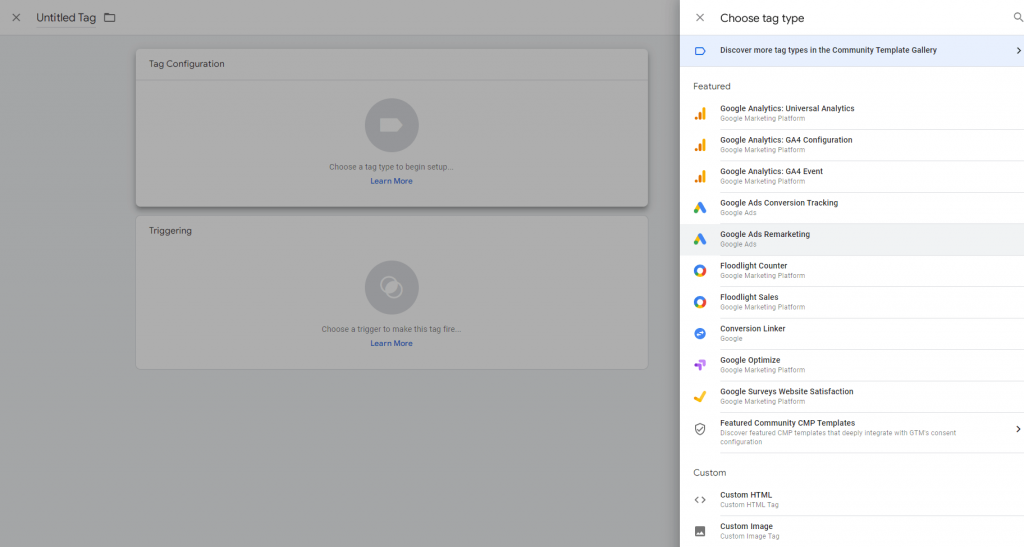Select Floodlight Sales tag type
The width and height of the screenshot is (1024, 547).
pos(852,302)
